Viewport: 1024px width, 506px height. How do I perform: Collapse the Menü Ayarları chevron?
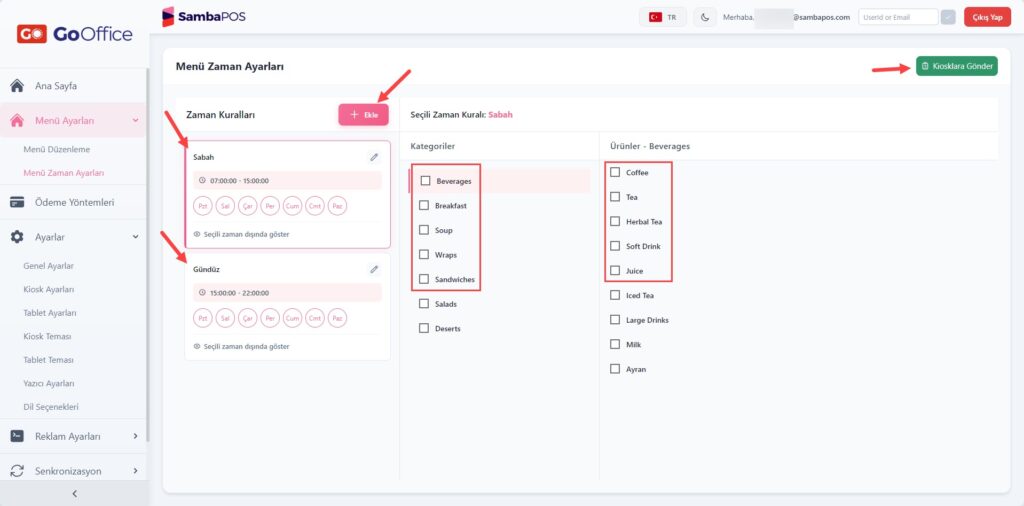tap(135, 120)
